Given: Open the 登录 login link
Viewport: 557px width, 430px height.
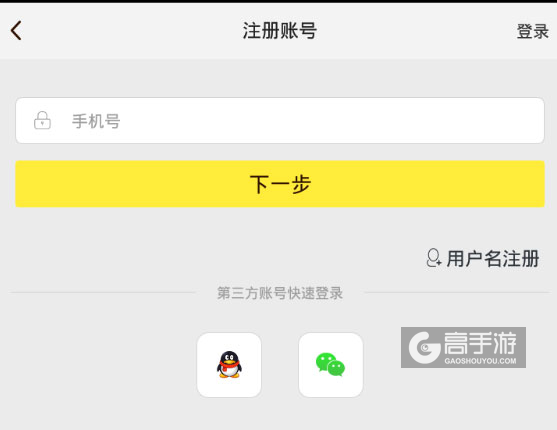Looking at the screenshot, I should coord(532,31).
